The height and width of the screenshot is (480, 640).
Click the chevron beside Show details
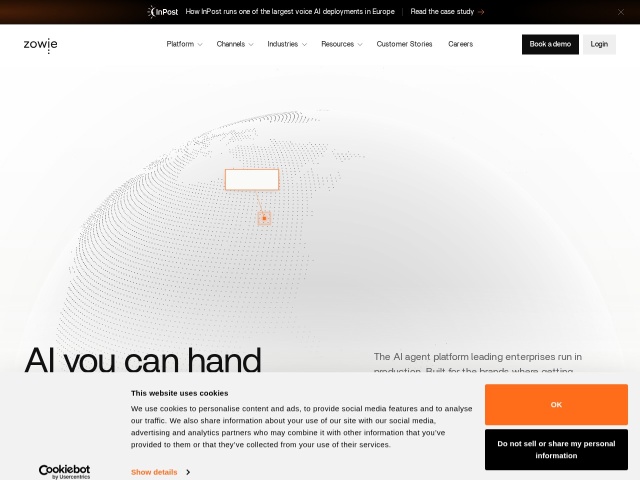tap(188, 472)
